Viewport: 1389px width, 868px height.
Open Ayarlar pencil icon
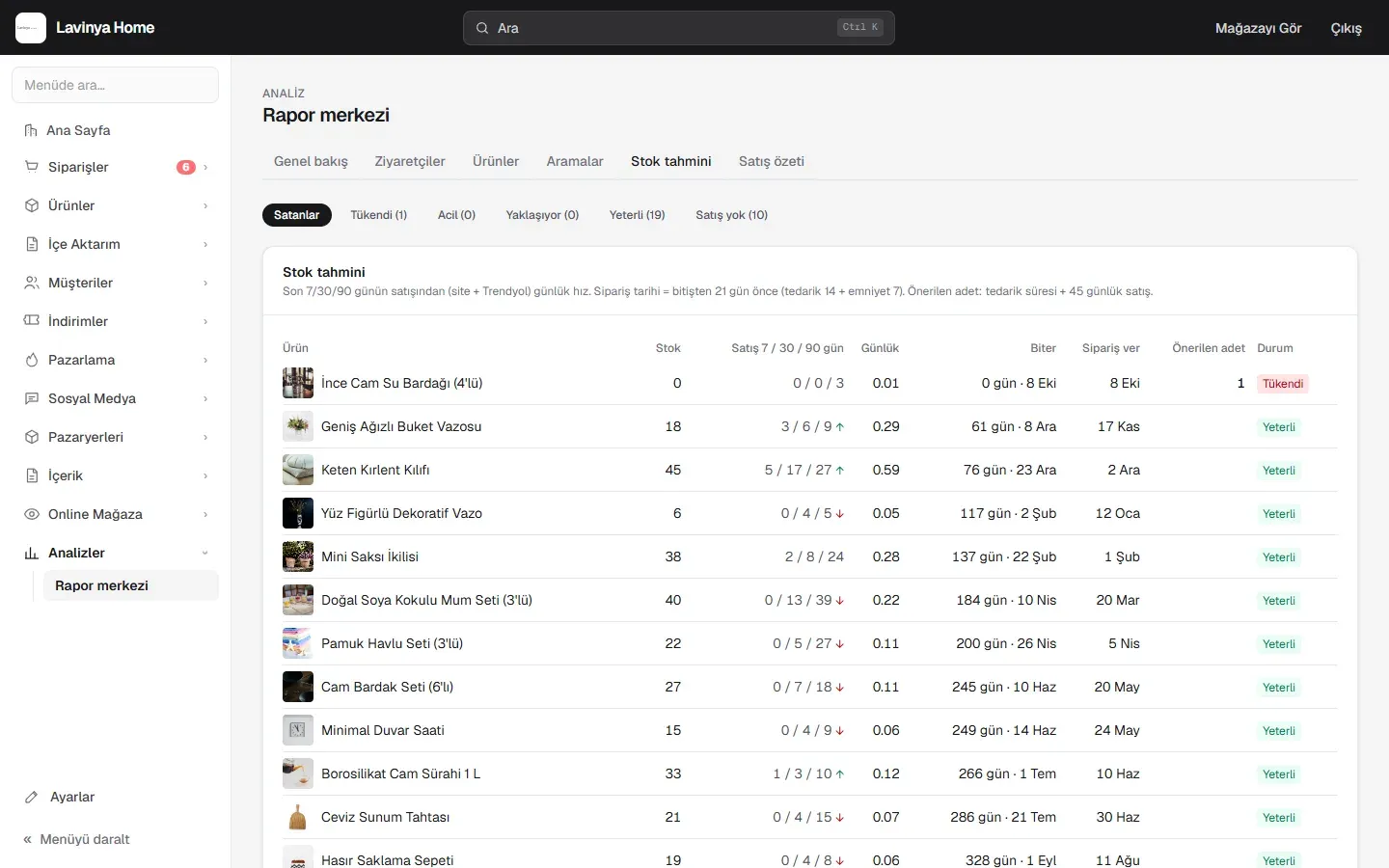point(32,797)
